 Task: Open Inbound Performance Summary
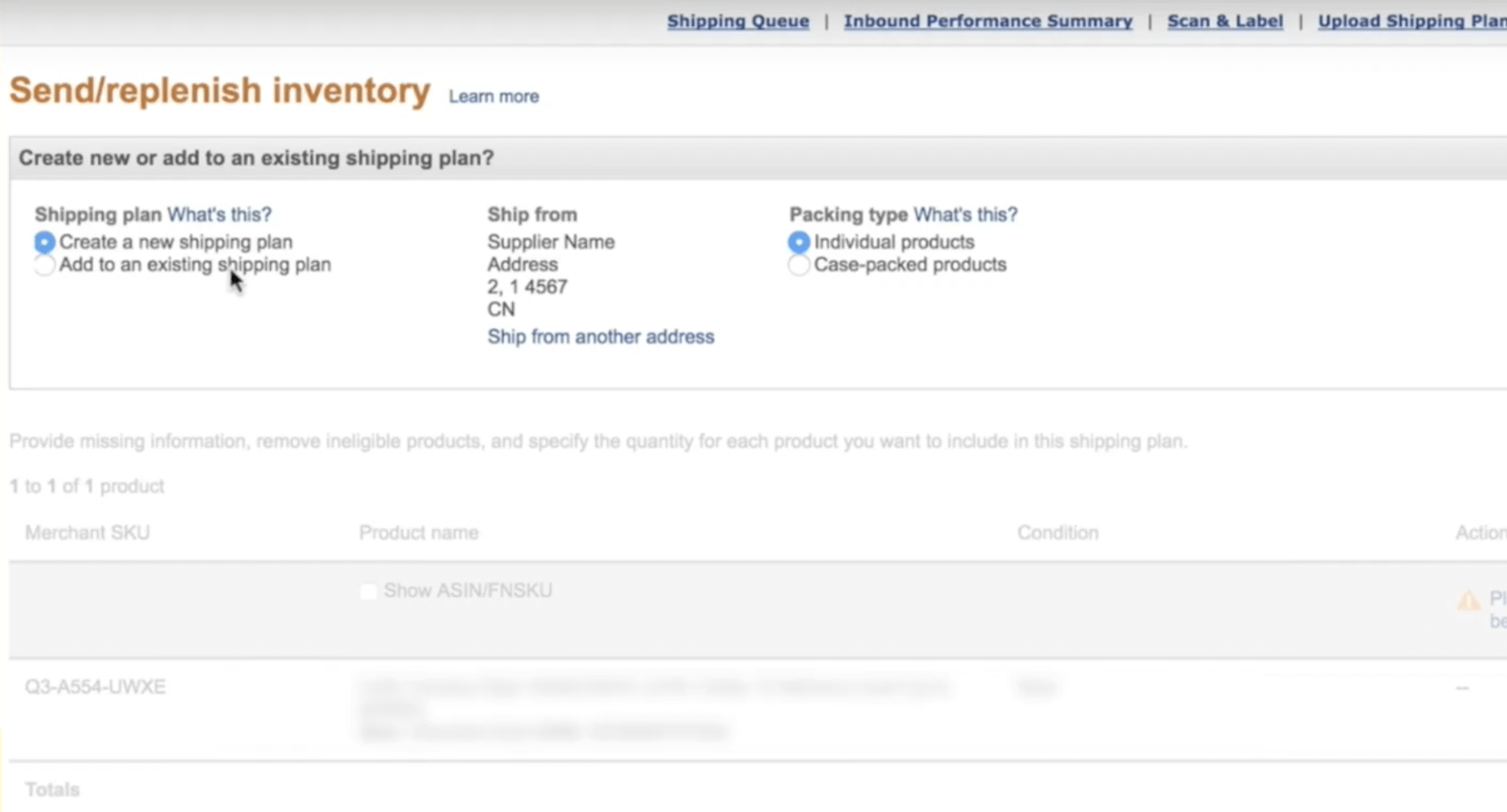pyautogui.click(x=988, y=21)
